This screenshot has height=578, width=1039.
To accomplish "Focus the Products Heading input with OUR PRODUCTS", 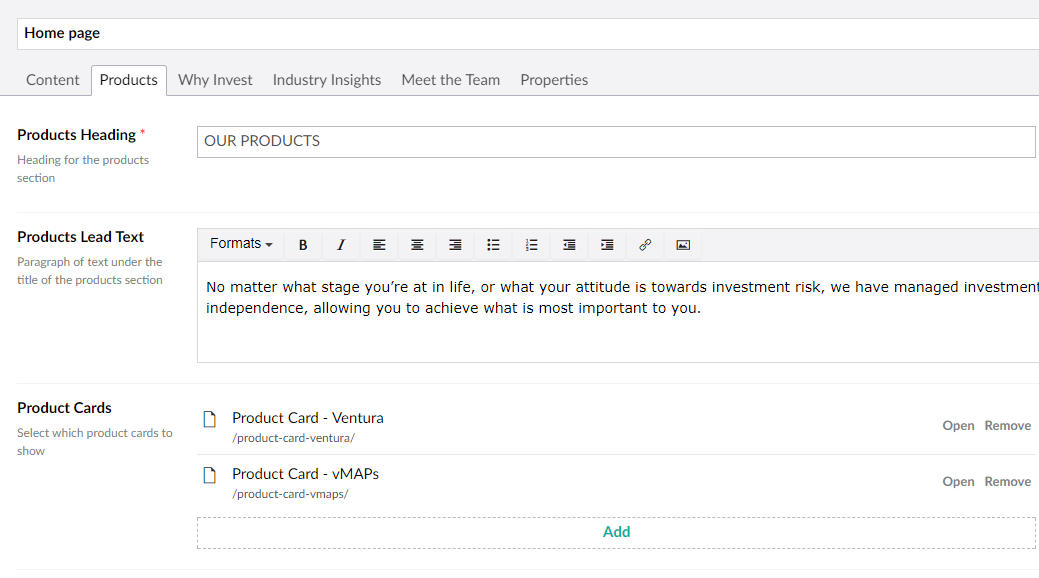I will click(616, 142).
